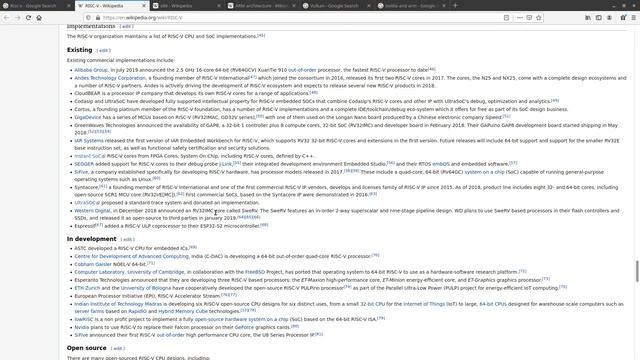Open the UltraSoC external link

pyautogui.click(x=87, y=202)
